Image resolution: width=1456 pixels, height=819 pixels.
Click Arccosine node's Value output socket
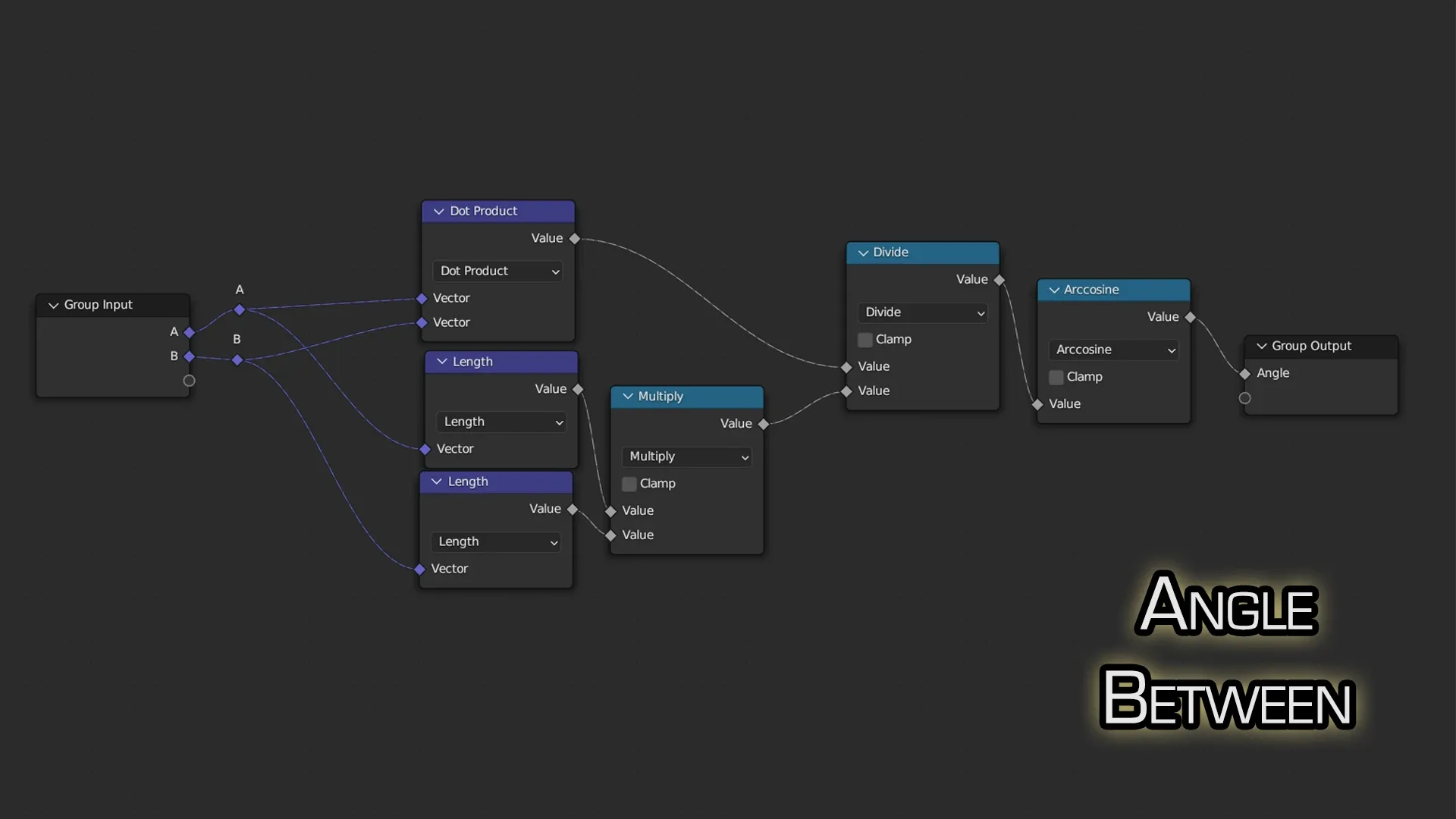(1191, 318)
